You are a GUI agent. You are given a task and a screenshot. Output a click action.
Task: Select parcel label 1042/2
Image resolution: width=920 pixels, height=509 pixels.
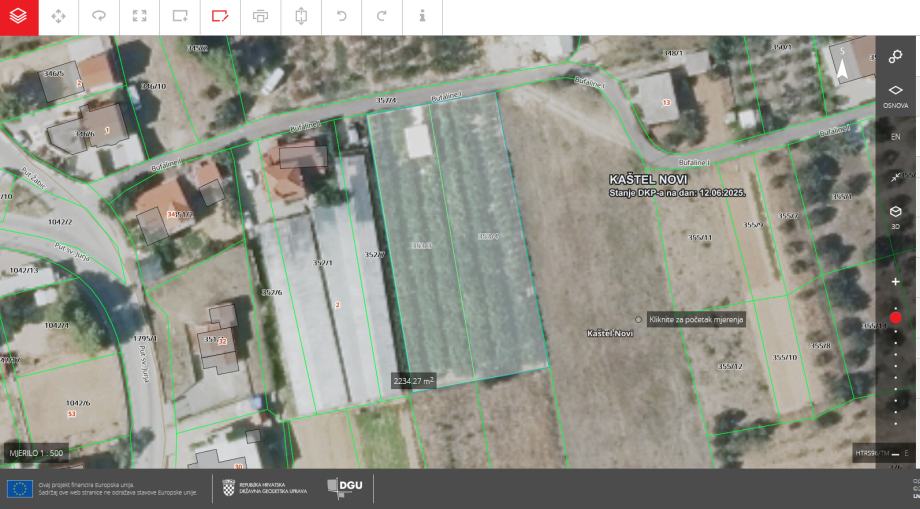[x=60, y=222]
